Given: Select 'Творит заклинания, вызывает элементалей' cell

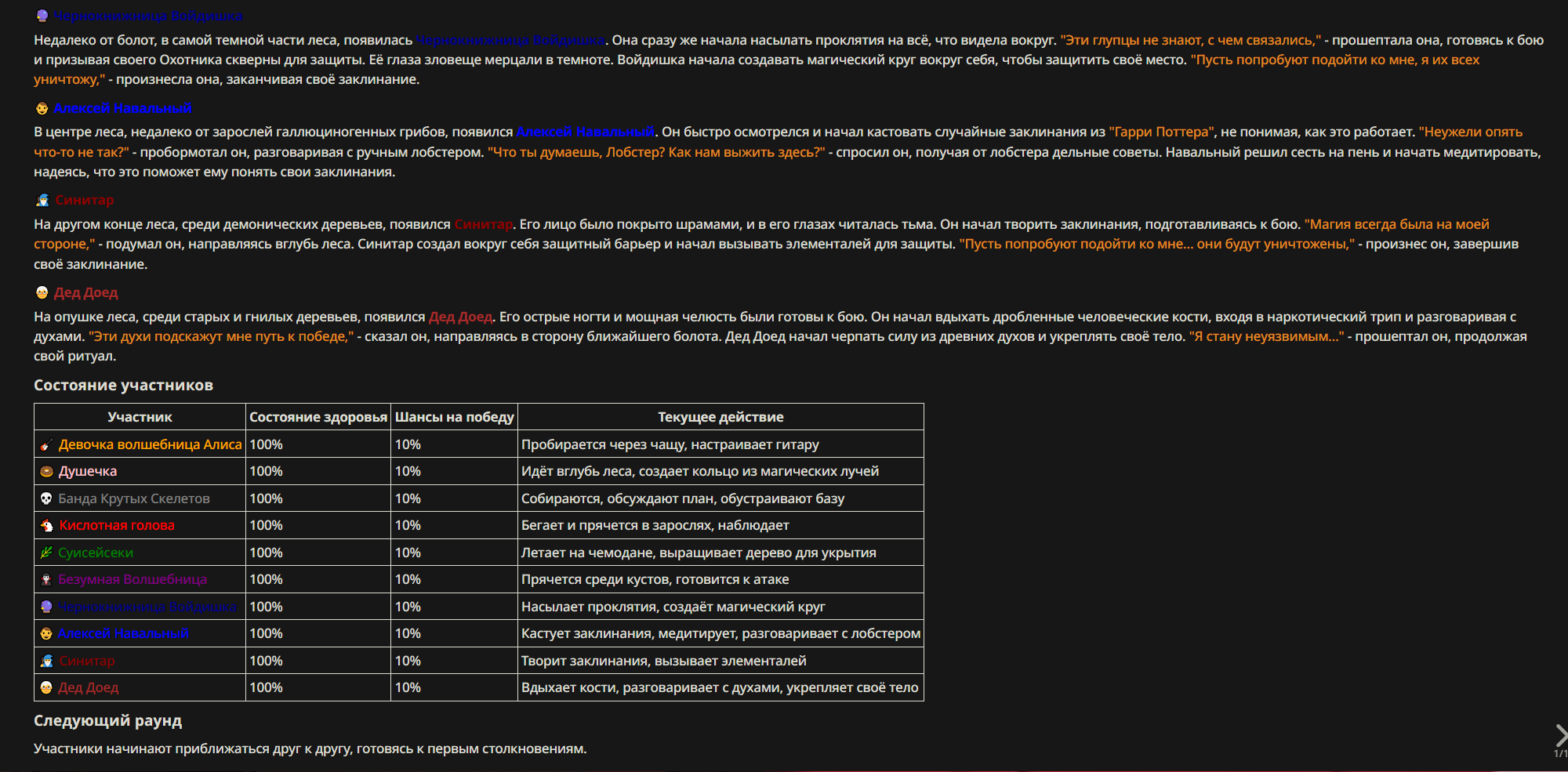Looking at the screenshot, I should pyautogui.click(x=720, y=661).
